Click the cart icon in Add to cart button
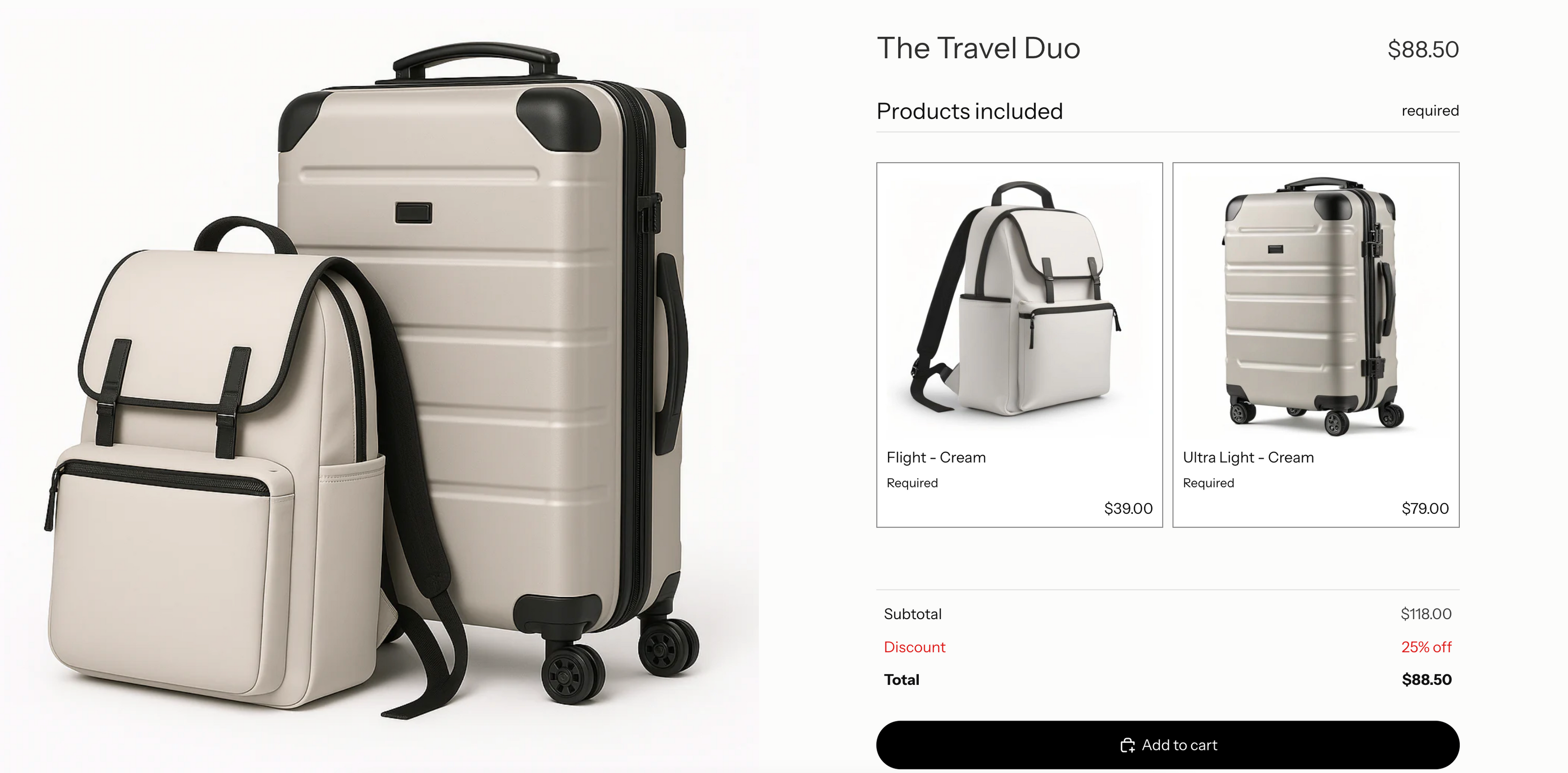Screen dimensions: 1568x773 1127,745
